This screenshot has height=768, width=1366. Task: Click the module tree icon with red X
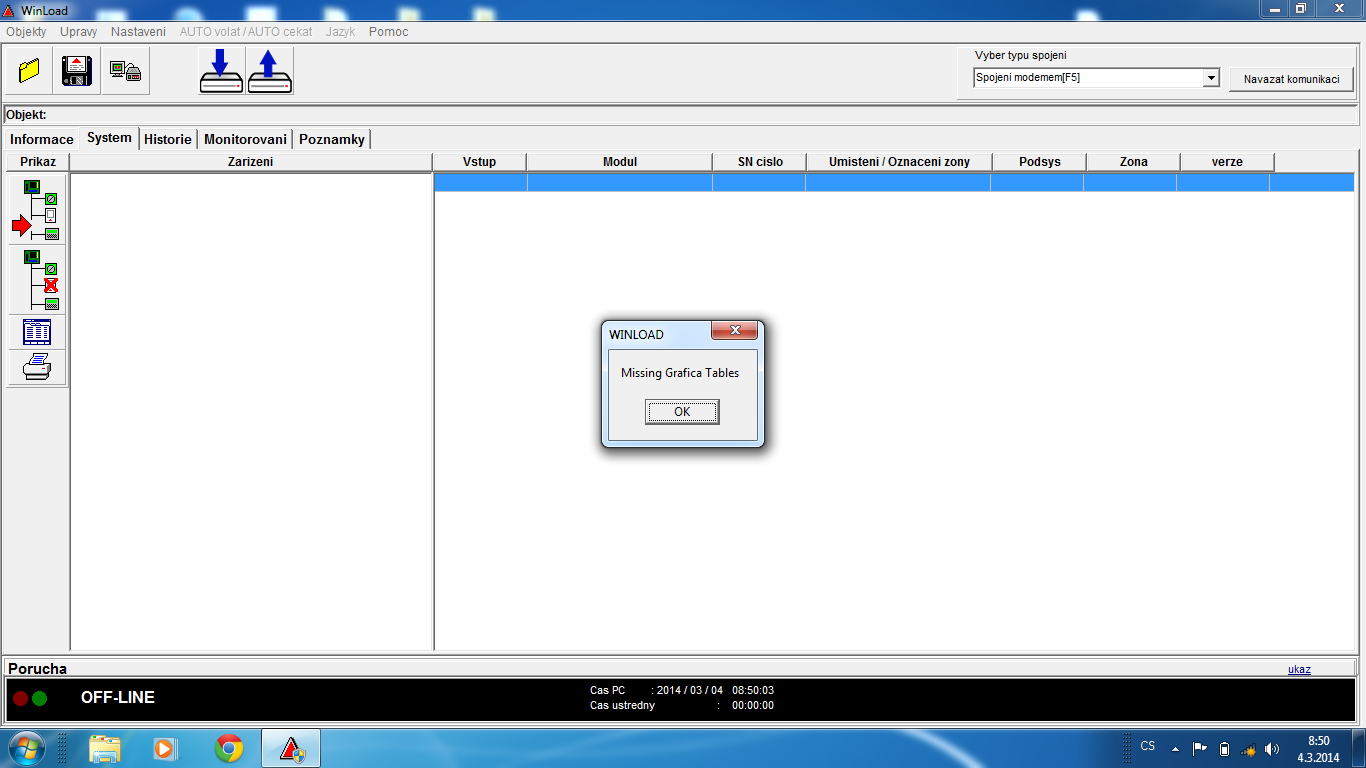point(37,280)
